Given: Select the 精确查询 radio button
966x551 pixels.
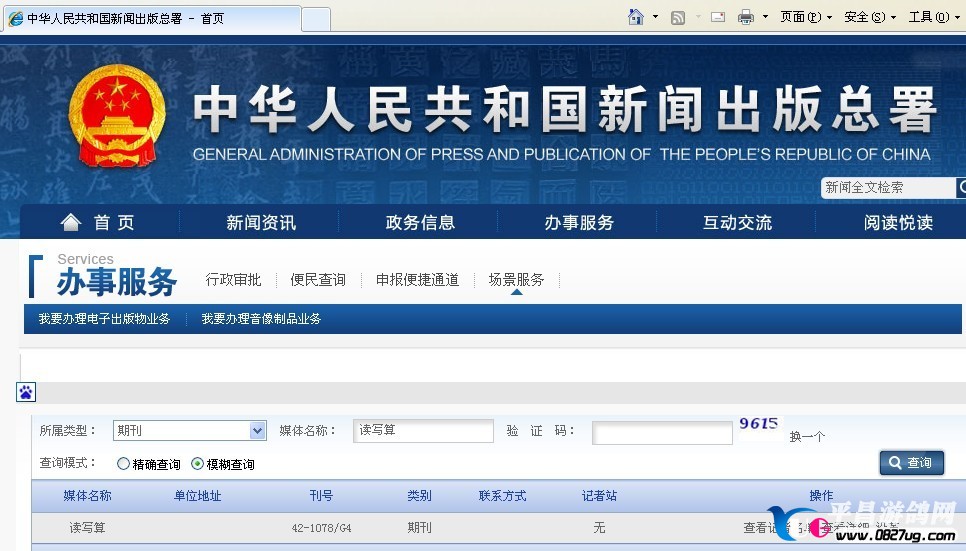Looking at the screenshot, I should (x=124, y=464).
